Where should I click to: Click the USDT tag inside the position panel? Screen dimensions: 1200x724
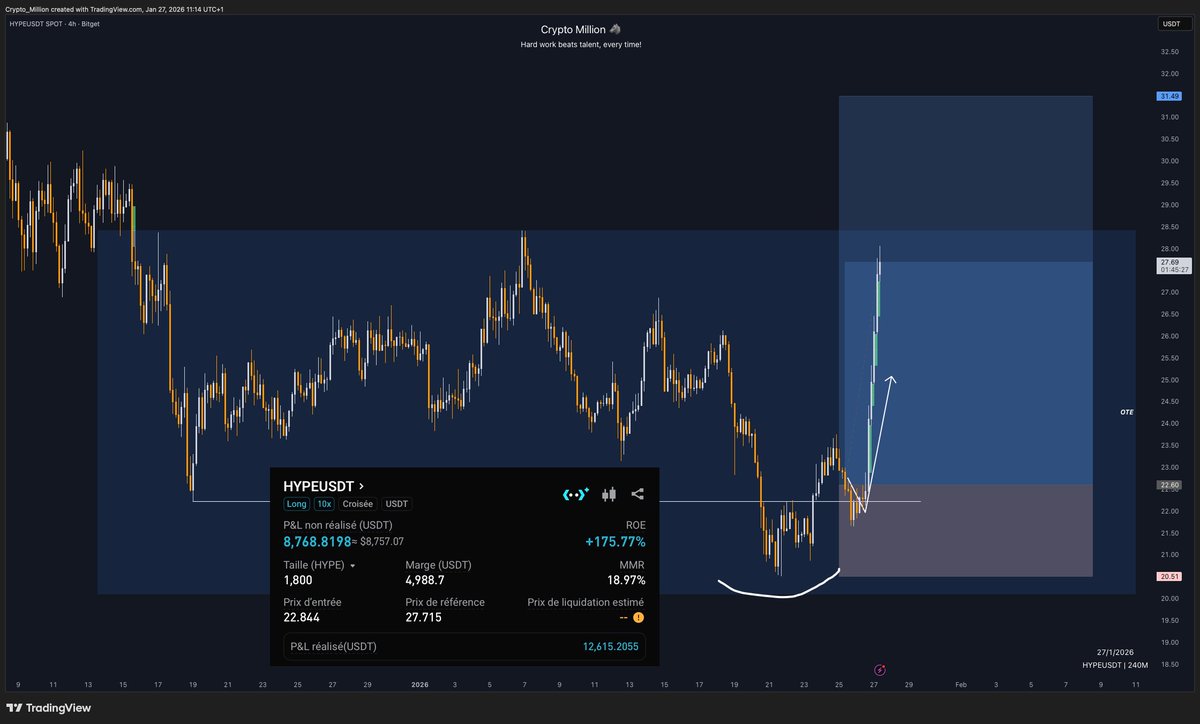click(397, 504)
